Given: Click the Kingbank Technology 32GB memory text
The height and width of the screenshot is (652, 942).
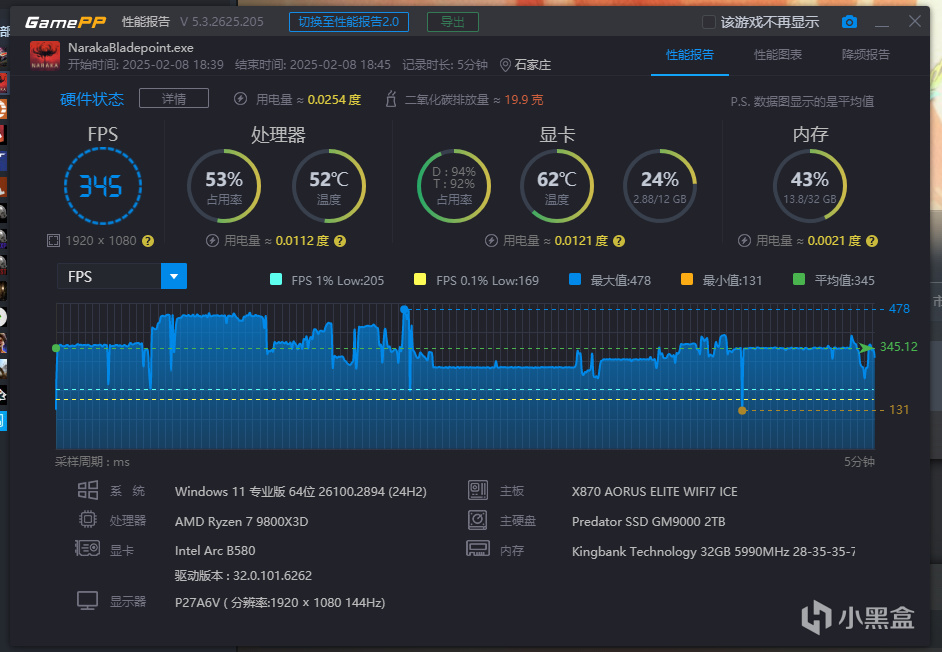Looking at the screenshot, I should pyautogui.click(x=714, y=552).
